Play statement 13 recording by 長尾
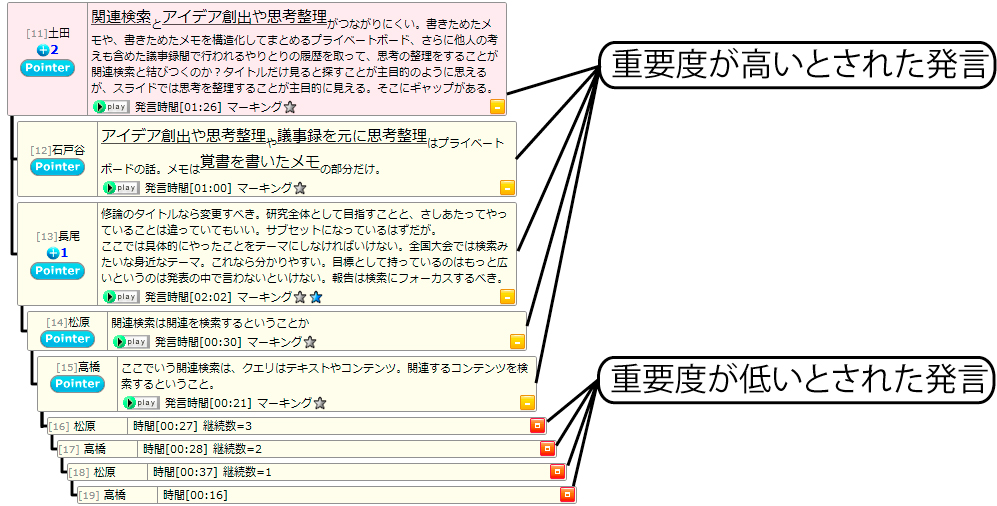Screen dimensions: 997x506 pos(120,297)
